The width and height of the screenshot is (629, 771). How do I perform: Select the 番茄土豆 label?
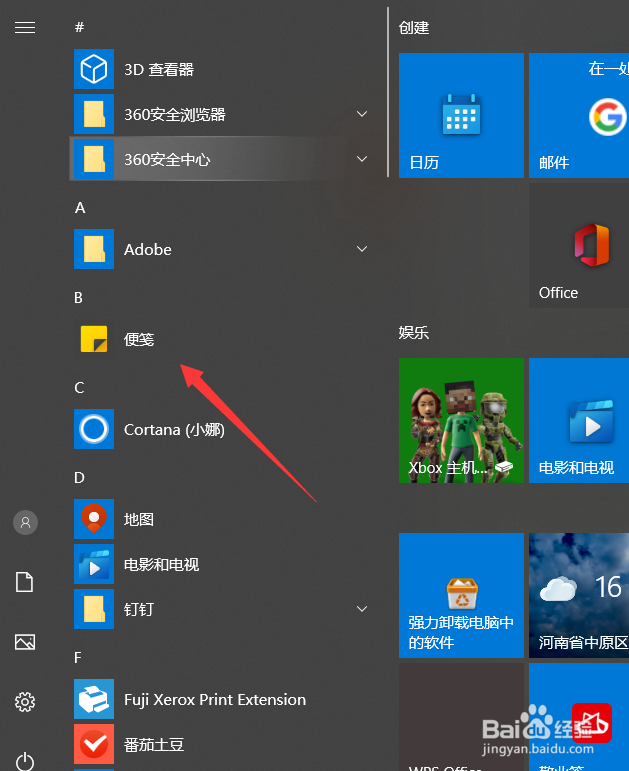pyautogui.click(x=154, y=744)
